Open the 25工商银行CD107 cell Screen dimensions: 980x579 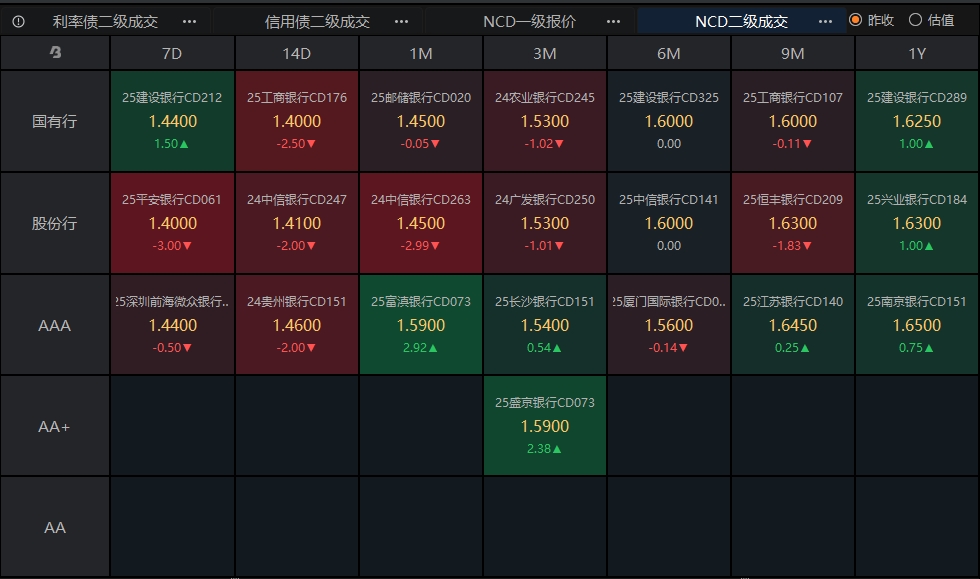pyautogui.click(x=792, y=121)
